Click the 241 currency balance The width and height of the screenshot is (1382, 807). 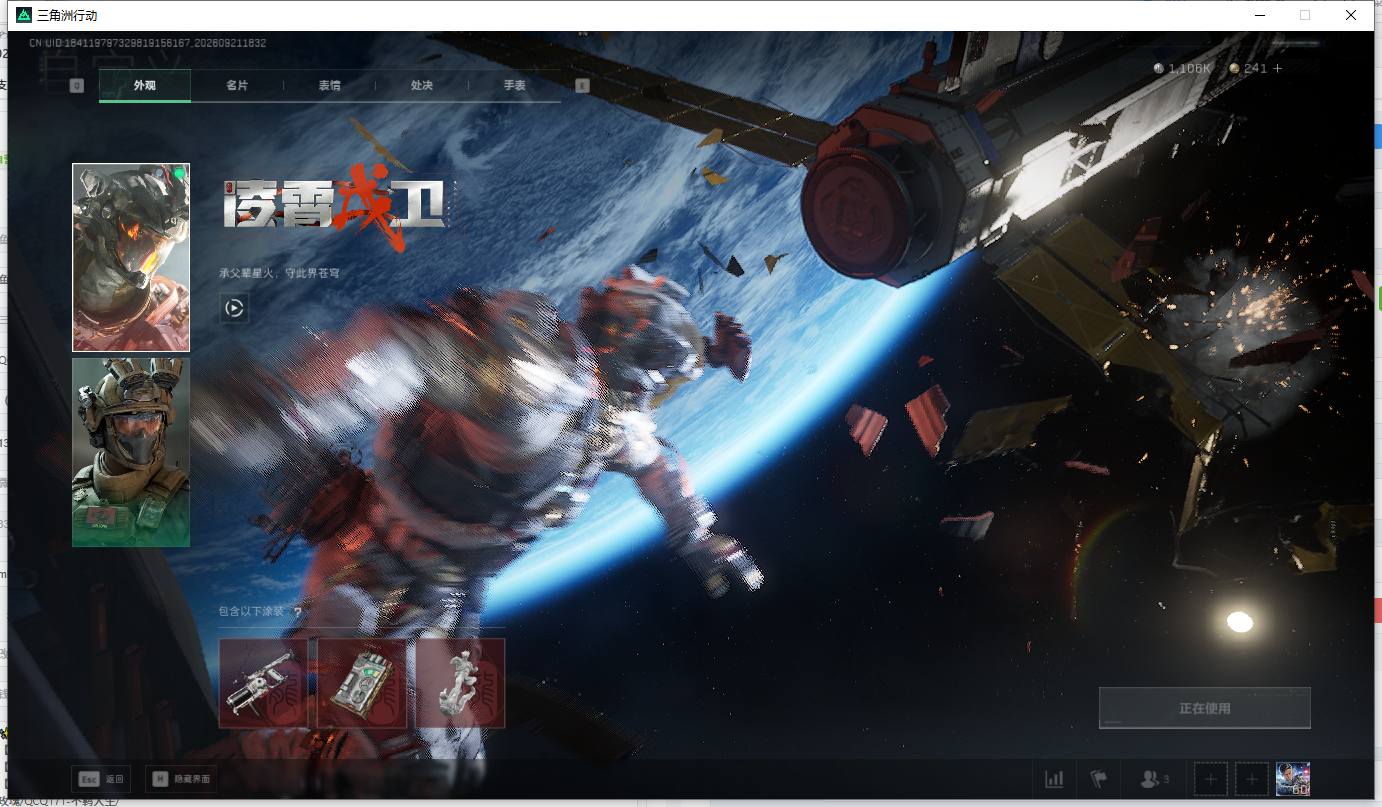(x=1249, y=68)
